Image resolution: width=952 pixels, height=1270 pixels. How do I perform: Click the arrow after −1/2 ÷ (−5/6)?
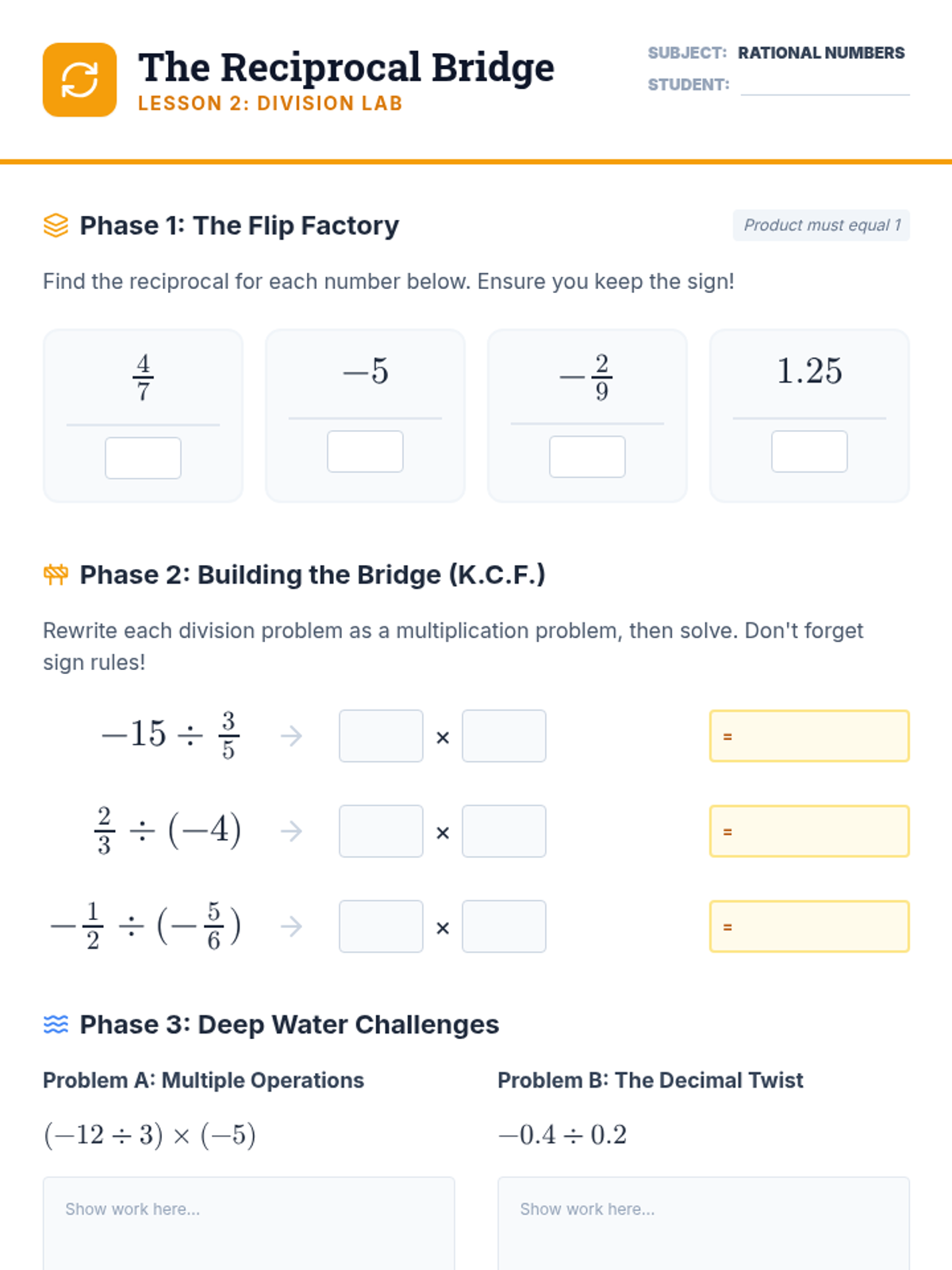click(291, 927)
